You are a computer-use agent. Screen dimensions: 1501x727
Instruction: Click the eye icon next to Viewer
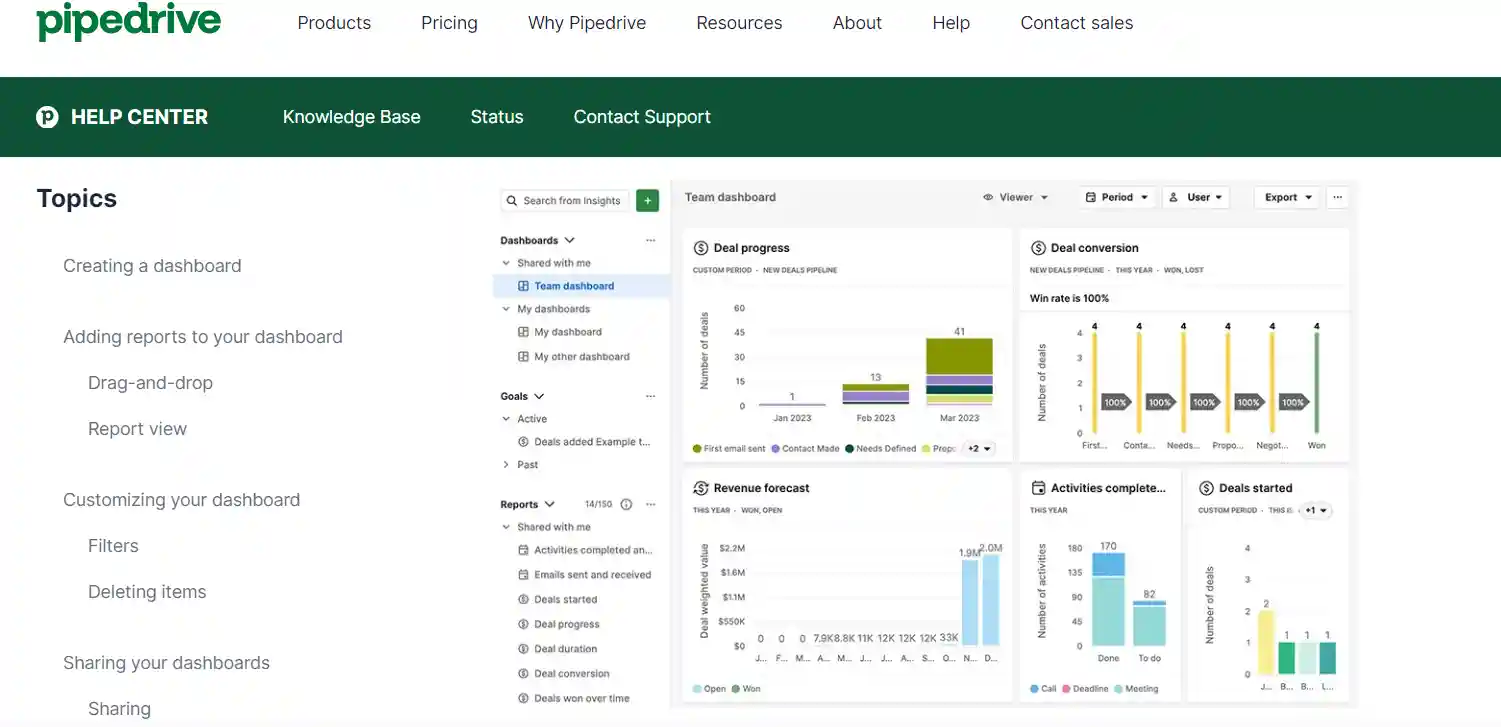[x=989, y=198]
